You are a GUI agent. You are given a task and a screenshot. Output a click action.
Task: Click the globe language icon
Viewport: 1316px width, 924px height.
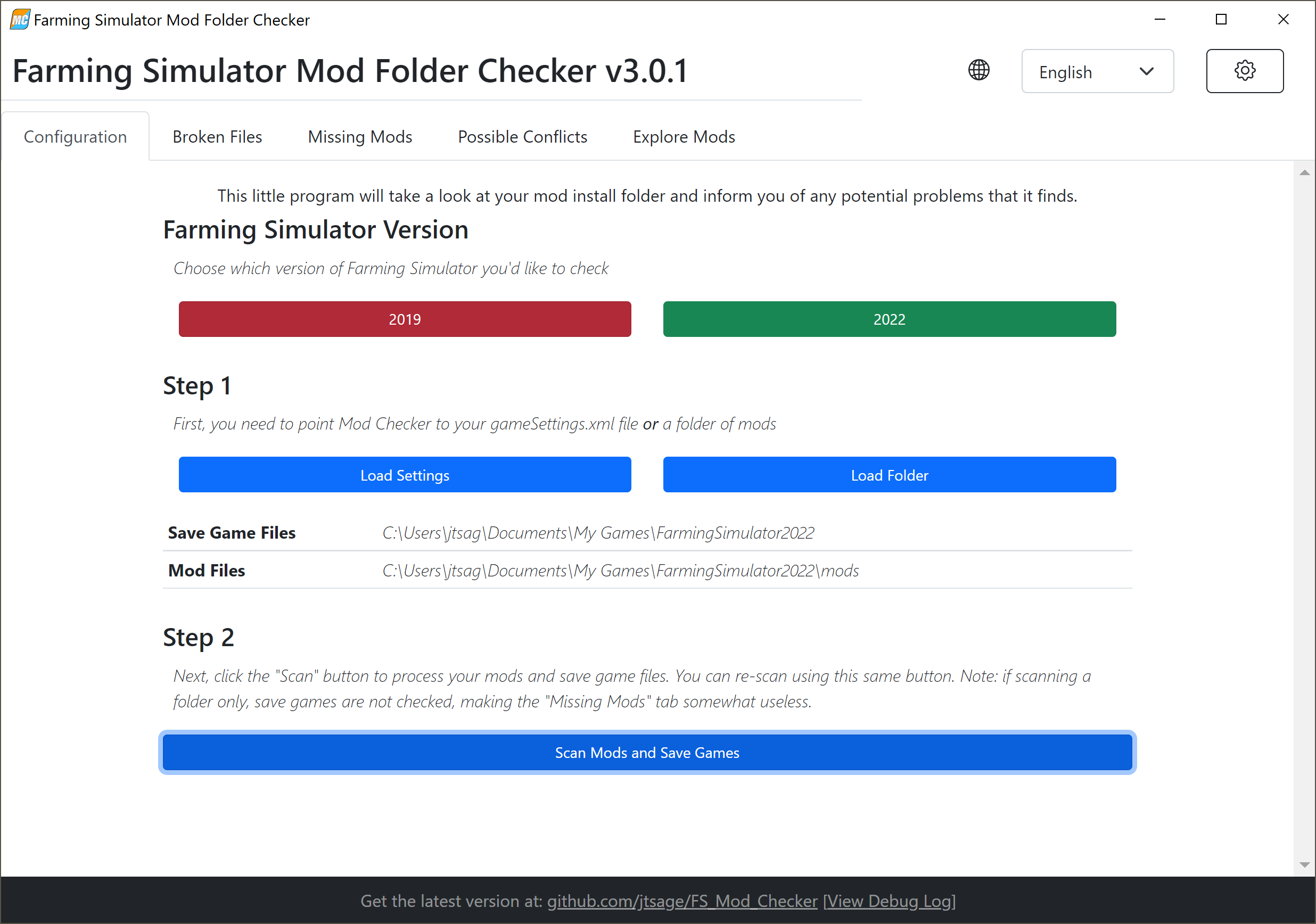pyautogui.click(x=980, y=70)
